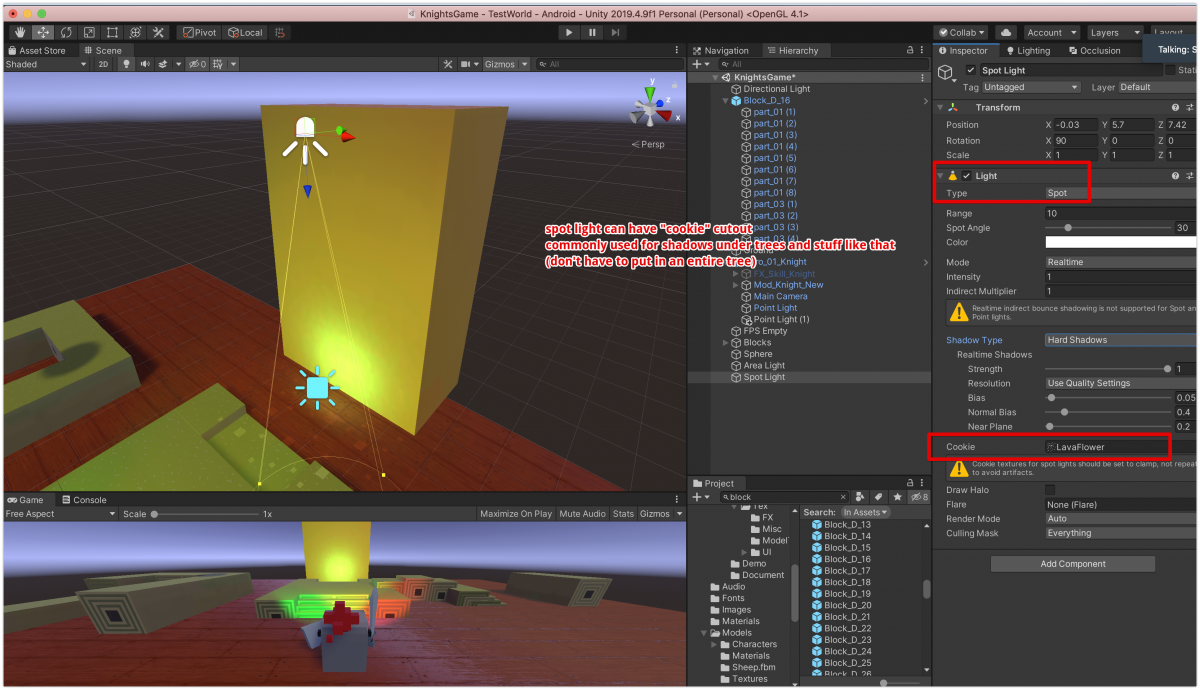This screenshot has width=1200, height=690.
Task: Click Maximize On Play in Game view
Action: point(515,514)
